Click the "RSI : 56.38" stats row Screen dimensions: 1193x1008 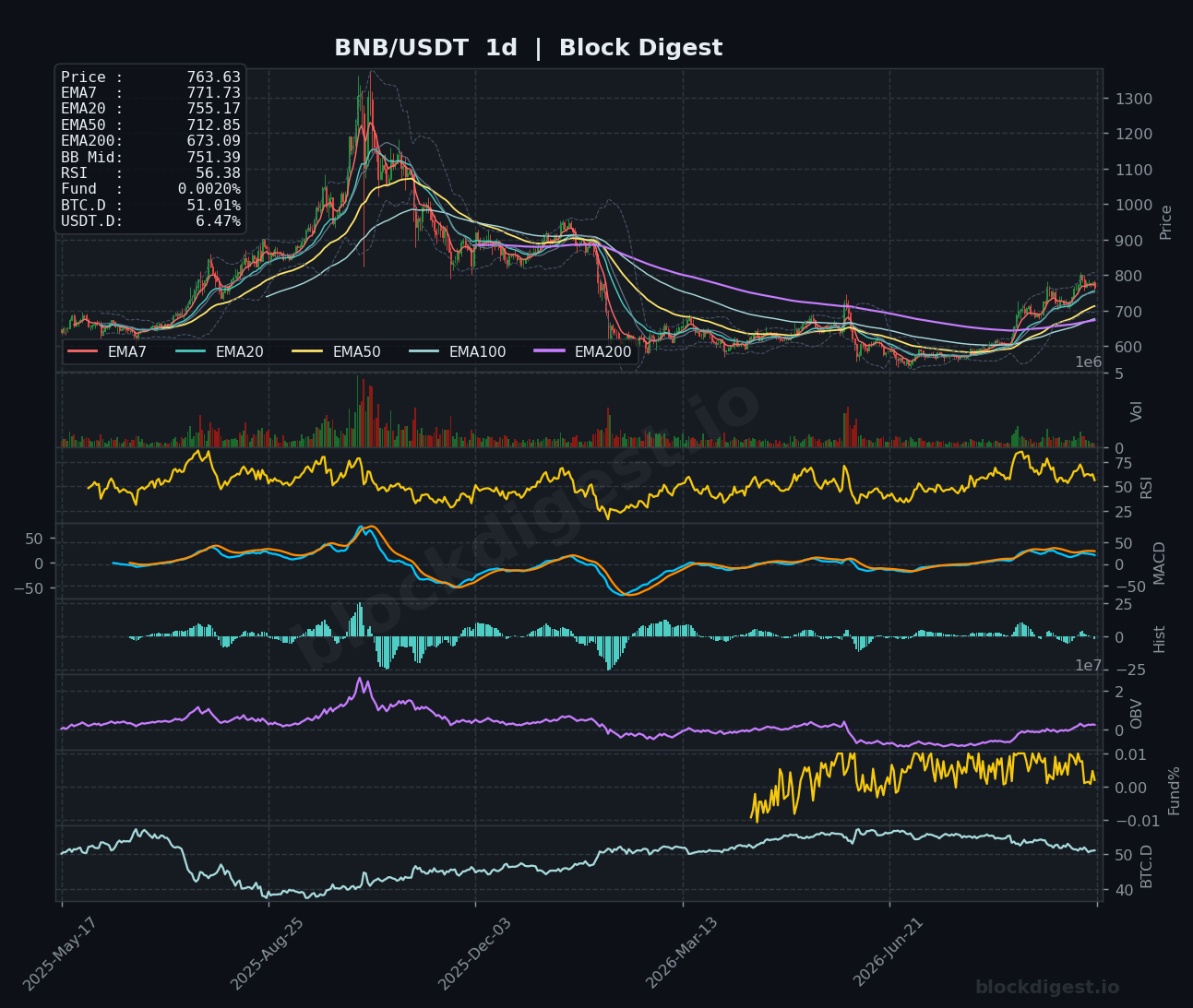point(150,173)
